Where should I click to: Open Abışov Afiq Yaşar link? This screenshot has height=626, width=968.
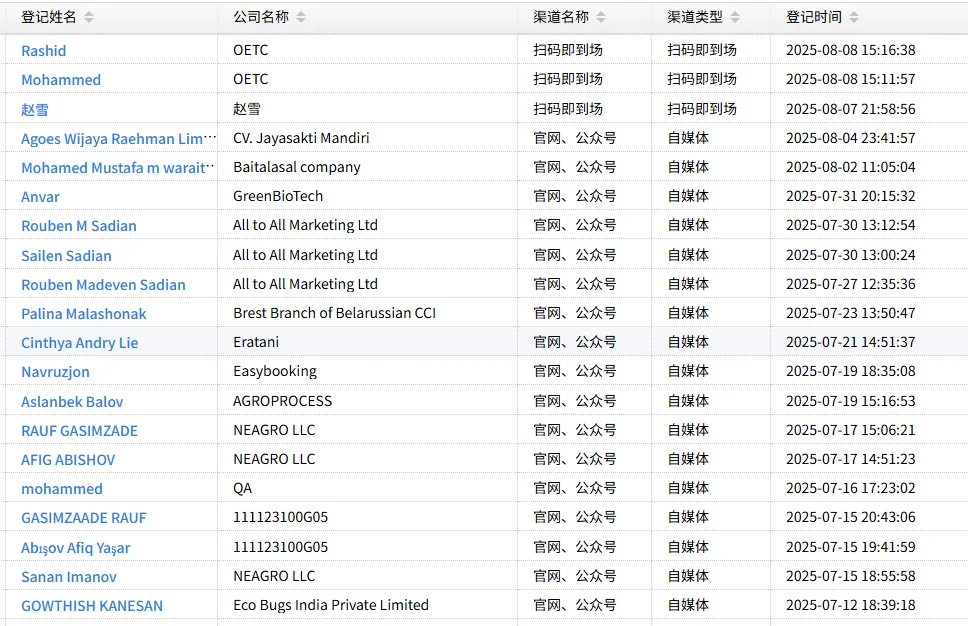pos(75,547)
